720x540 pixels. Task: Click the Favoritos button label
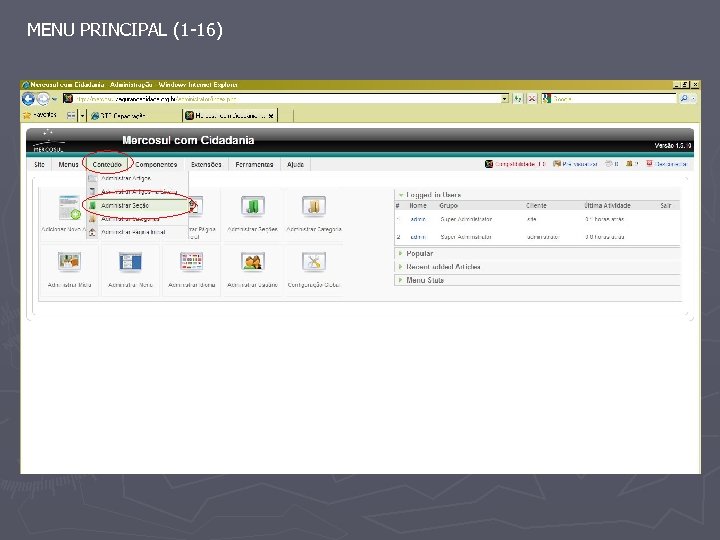(45, 115)
